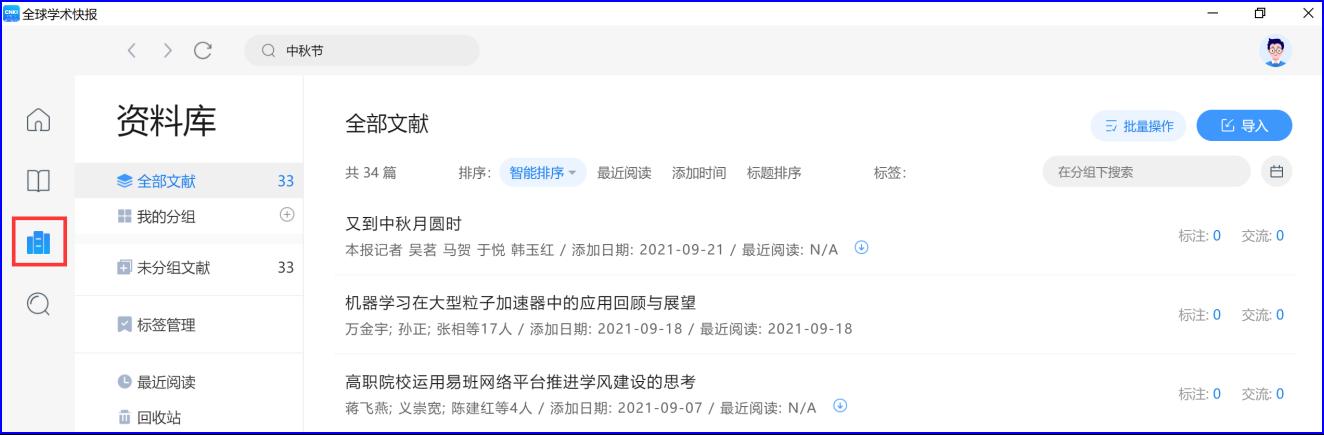This screenshot has height=435, width=1324.
Task: Click the 批量操作 button
Action: [1138, 126]
